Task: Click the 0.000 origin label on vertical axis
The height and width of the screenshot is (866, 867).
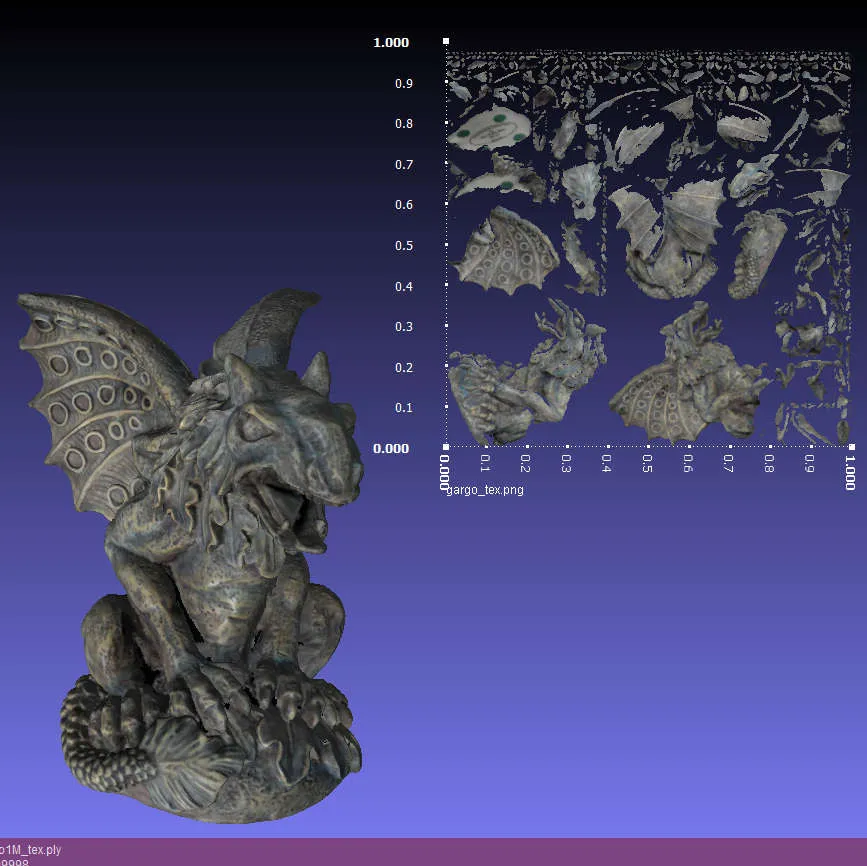Action: coord(391,448)
